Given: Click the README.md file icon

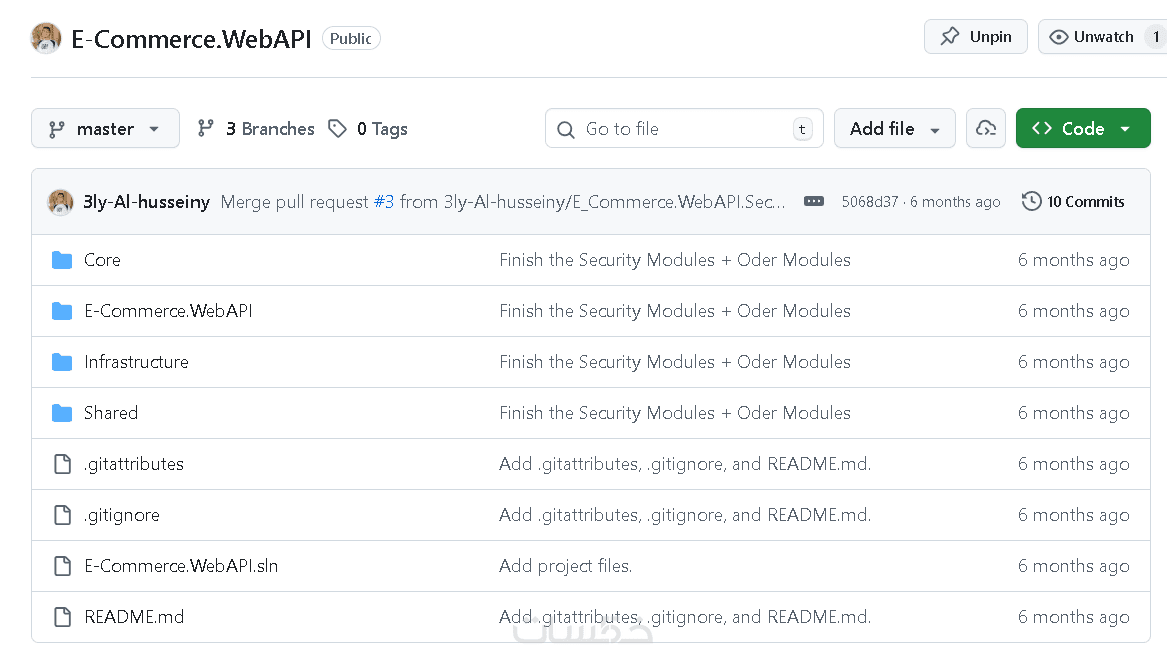Looking at the screenshot, I should pyautogui.click(x=62, y=617).
